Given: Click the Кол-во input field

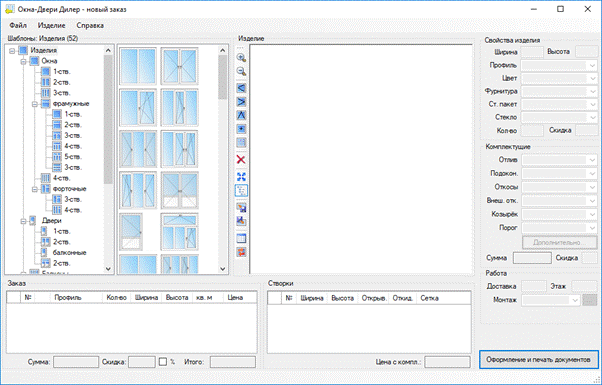Looking at the screenshot, I should 532,131.
